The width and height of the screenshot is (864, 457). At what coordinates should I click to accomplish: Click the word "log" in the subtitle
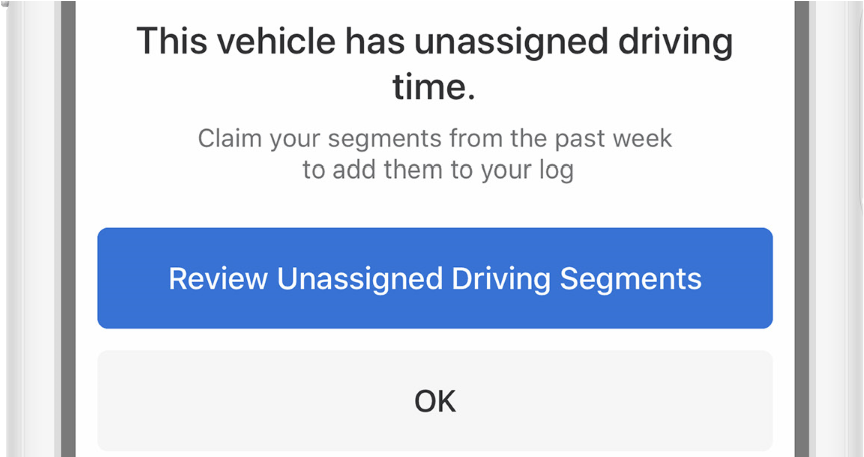(556, 171)
